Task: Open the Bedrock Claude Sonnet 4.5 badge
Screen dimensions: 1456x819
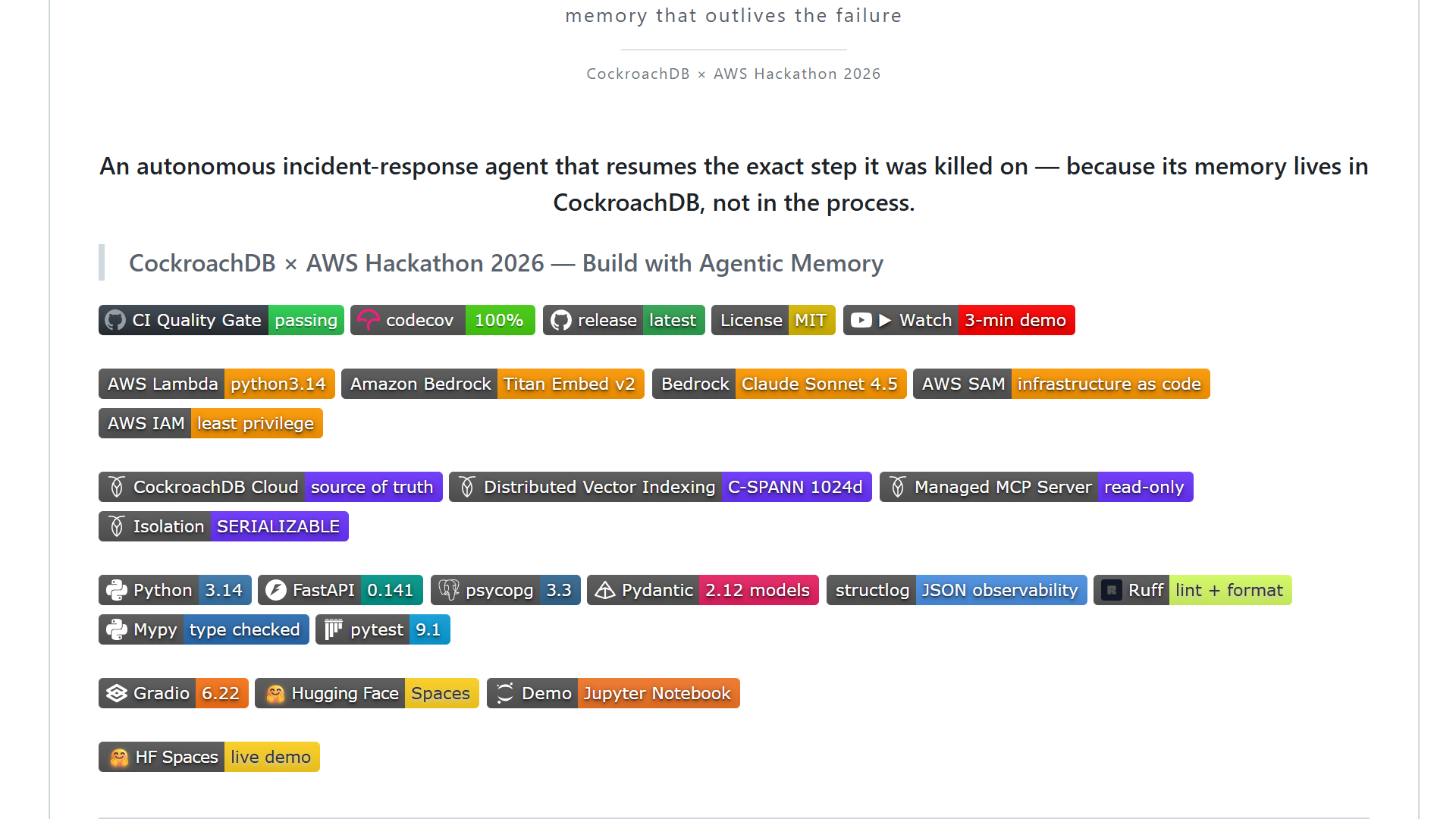Action: (780, 384)
